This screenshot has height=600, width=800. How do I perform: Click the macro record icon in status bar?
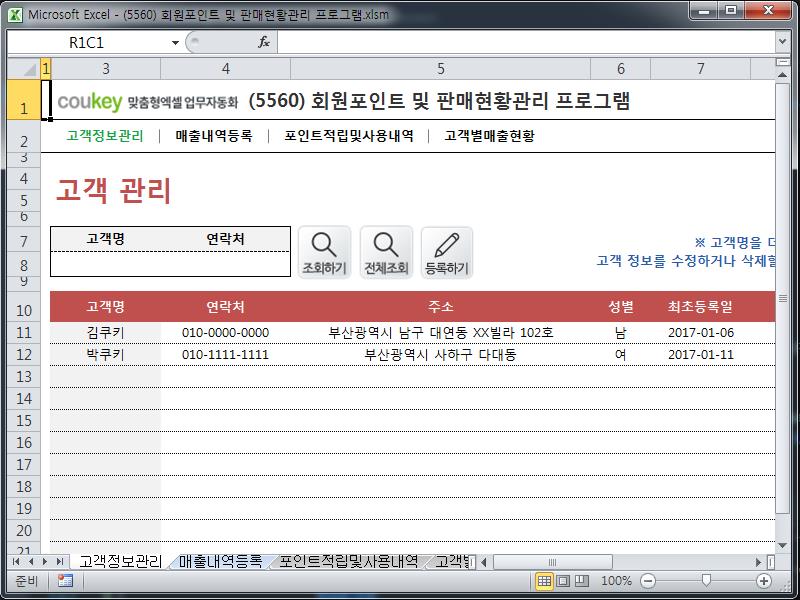(x=65, y=581)
